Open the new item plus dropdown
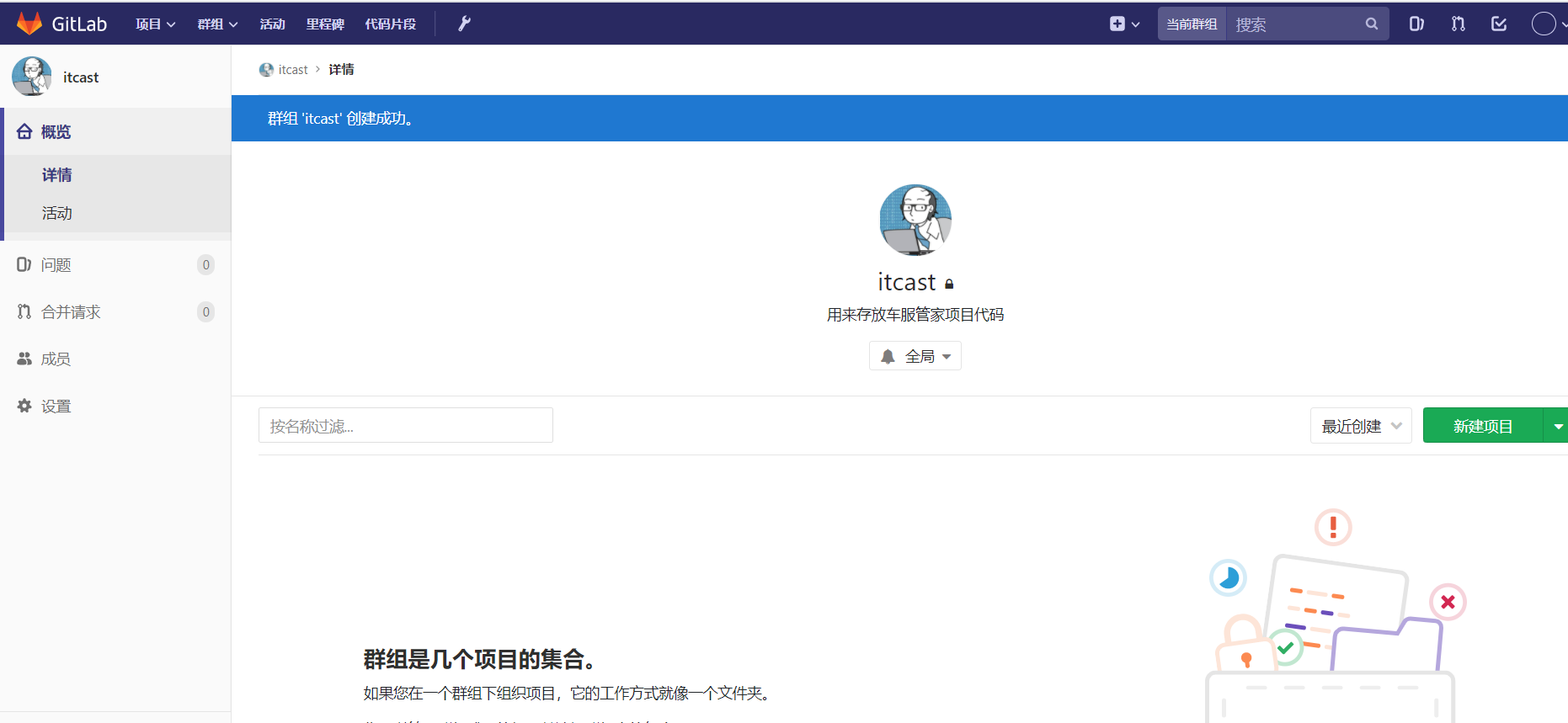This screenshot has height=723, width=1568. 1124,24
